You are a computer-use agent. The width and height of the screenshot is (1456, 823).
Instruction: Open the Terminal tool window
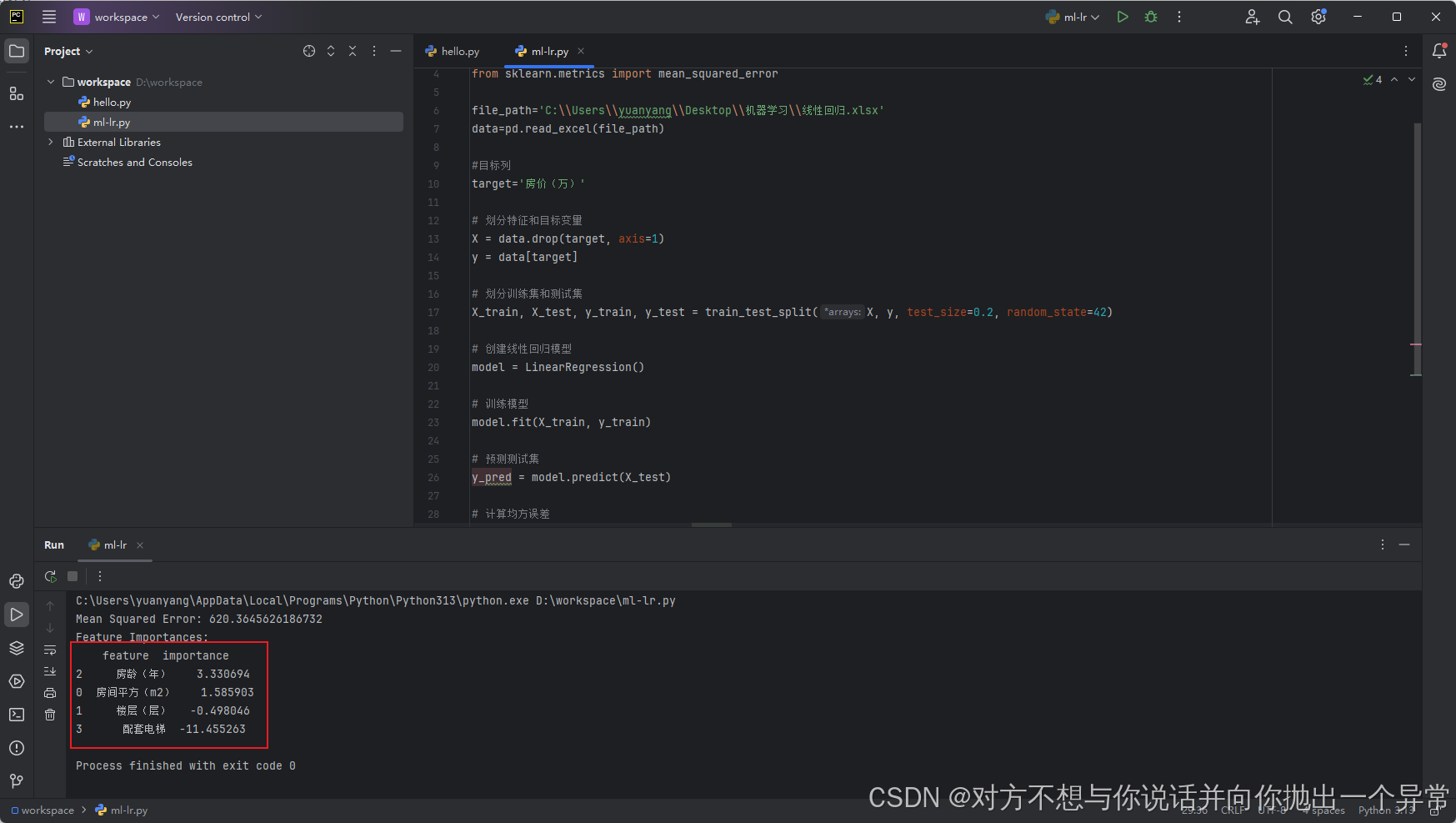point(17,715)
